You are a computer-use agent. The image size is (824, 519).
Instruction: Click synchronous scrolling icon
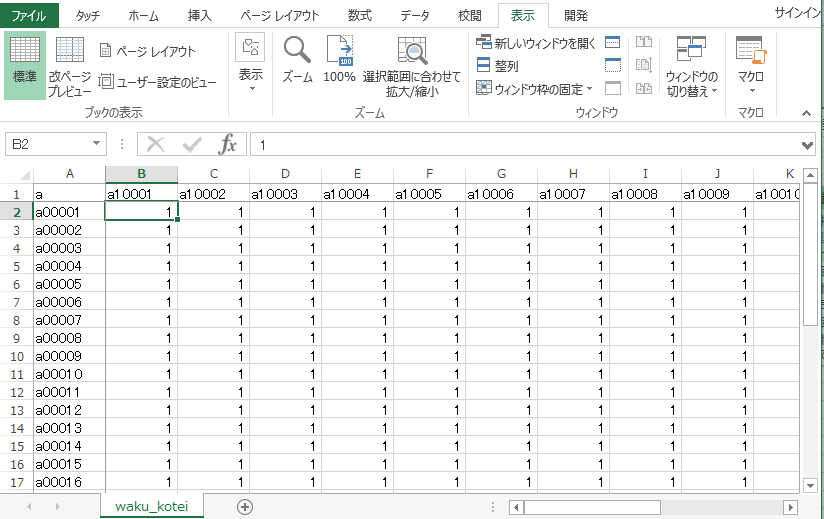pos(644,65)
